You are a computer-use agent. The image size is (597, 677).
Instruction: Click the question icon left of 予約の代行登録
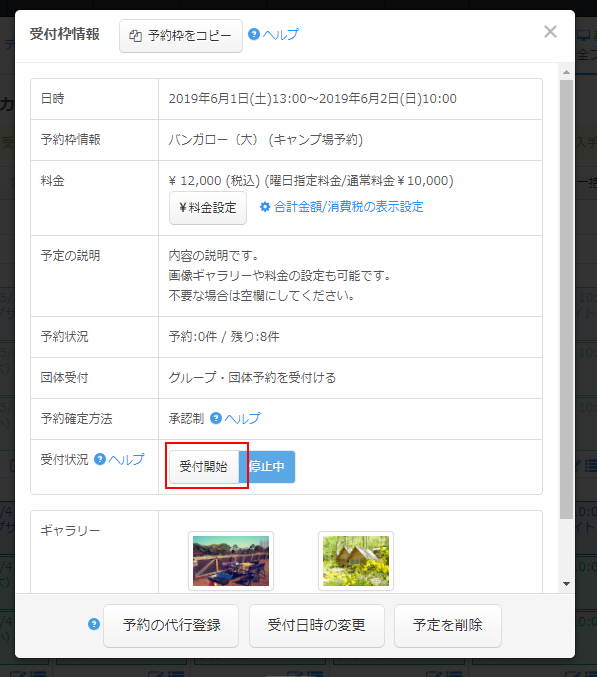94,624
